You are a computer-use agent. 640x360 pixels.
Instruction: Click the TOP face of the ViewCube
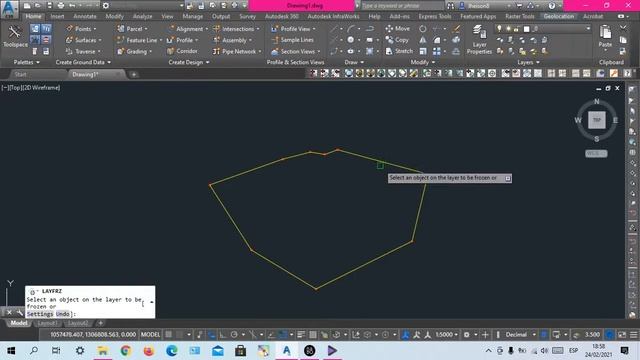coord(597,120)
